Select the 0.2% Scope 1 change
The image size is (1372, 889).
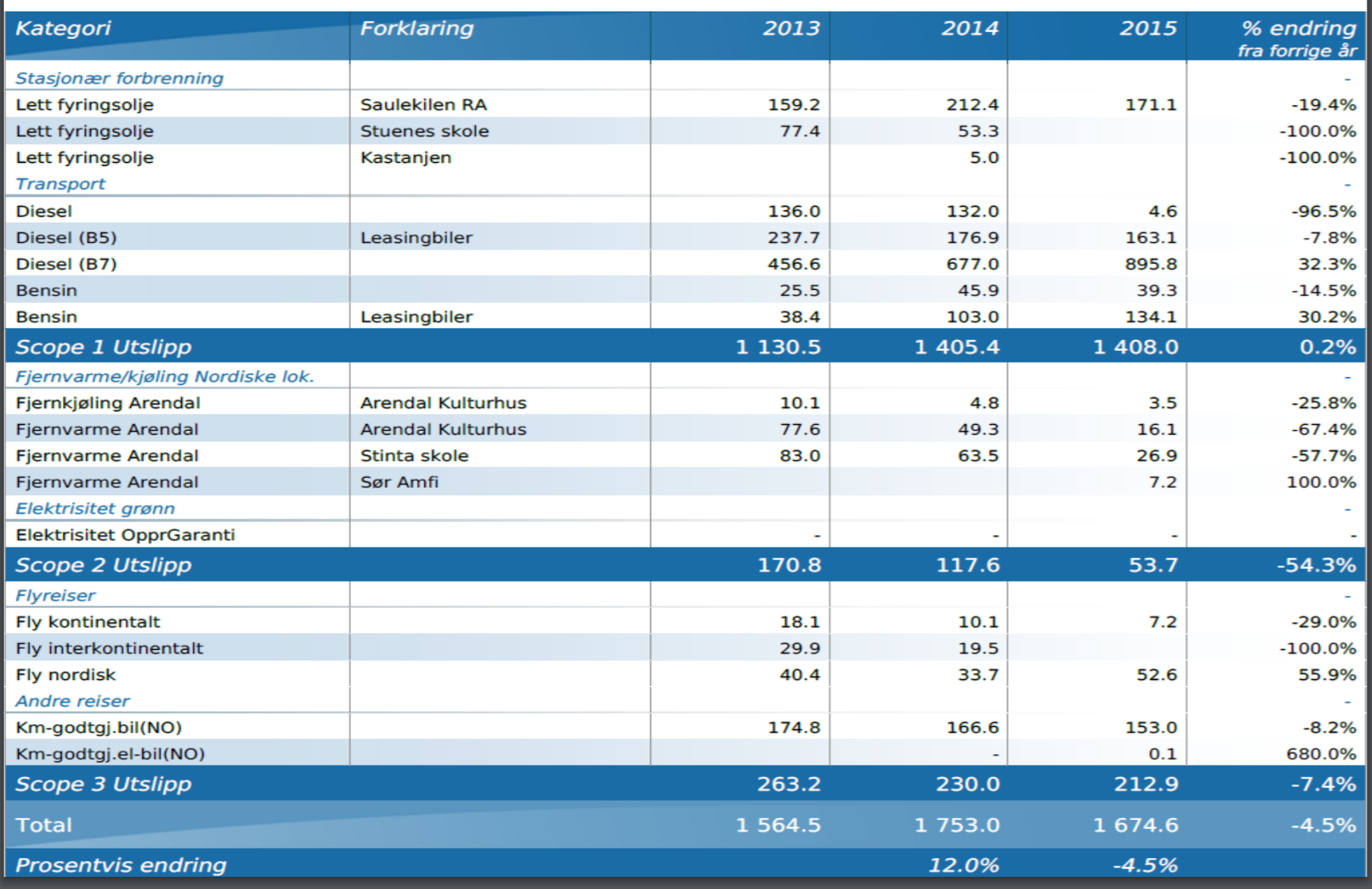[1328, 347]
